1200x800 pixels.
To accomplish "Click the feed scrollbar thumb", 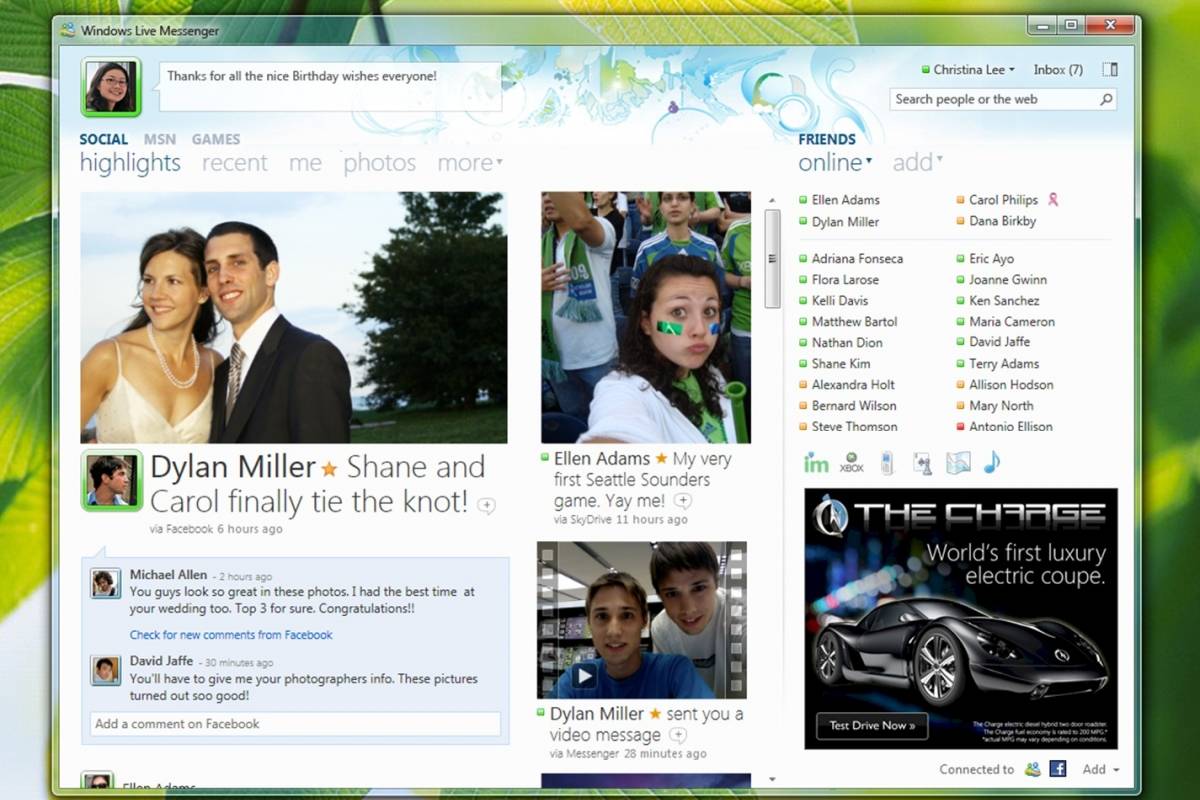I will pyautogui.click(x=772, y=259).
